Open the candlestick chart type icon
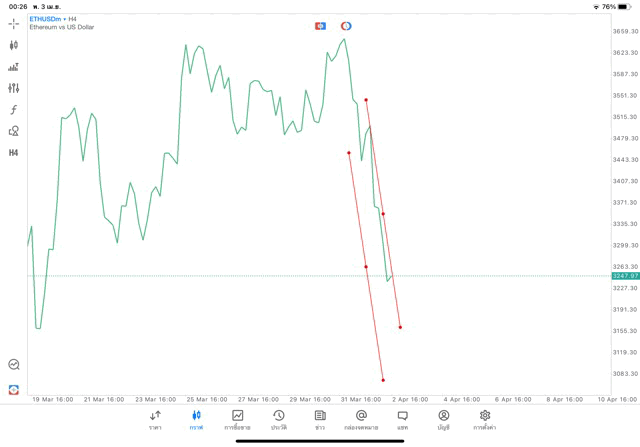Screen dimensions: 640x447 tap(13, 45)
